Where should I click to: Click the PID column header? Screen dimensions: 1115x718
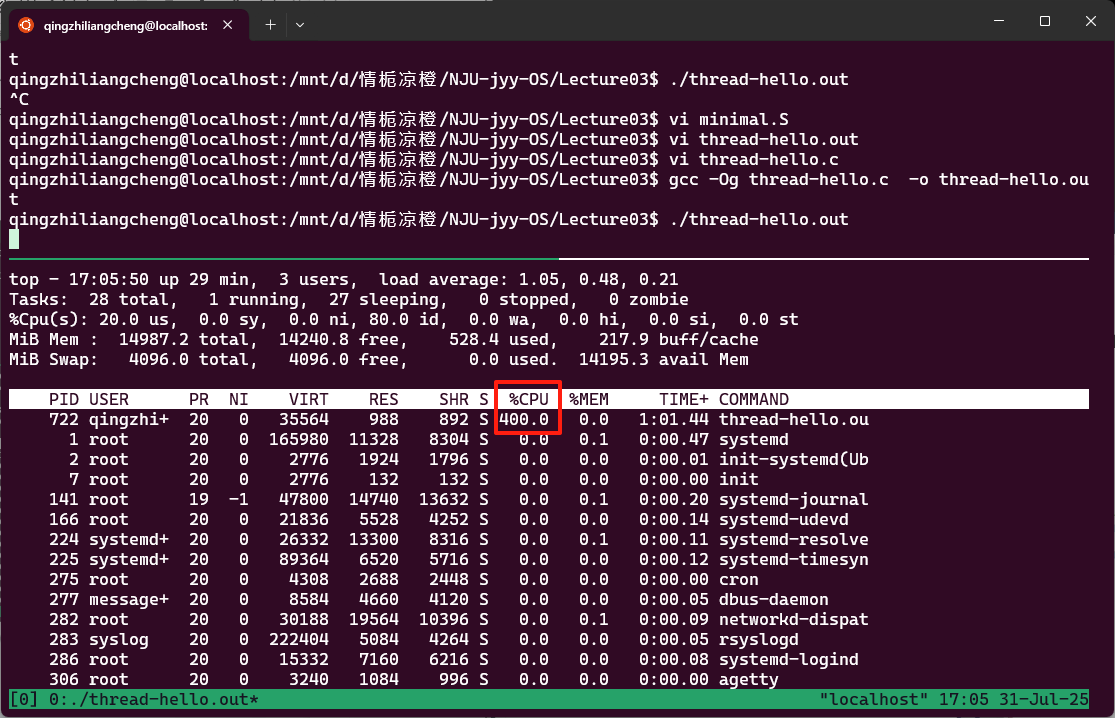click(x=64, y=399)
